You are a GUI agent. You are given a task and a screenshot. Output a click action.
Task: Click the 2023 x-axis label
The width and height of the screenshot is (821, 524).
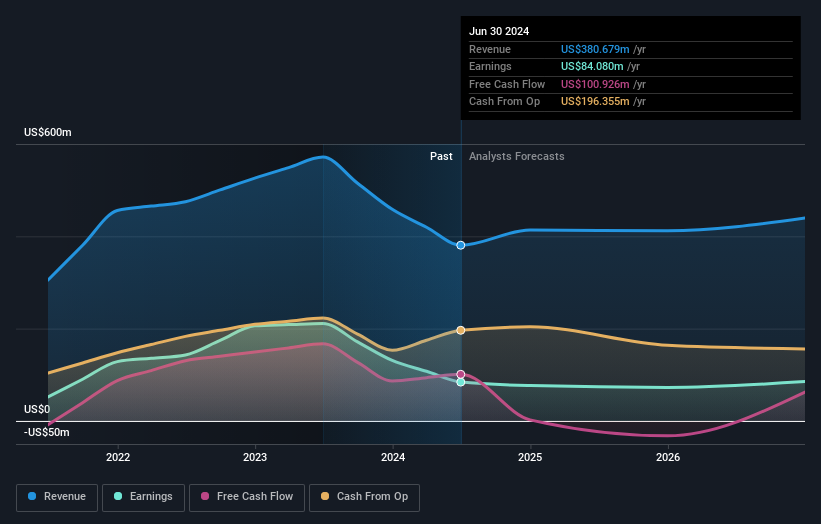[x=255, y=457]
